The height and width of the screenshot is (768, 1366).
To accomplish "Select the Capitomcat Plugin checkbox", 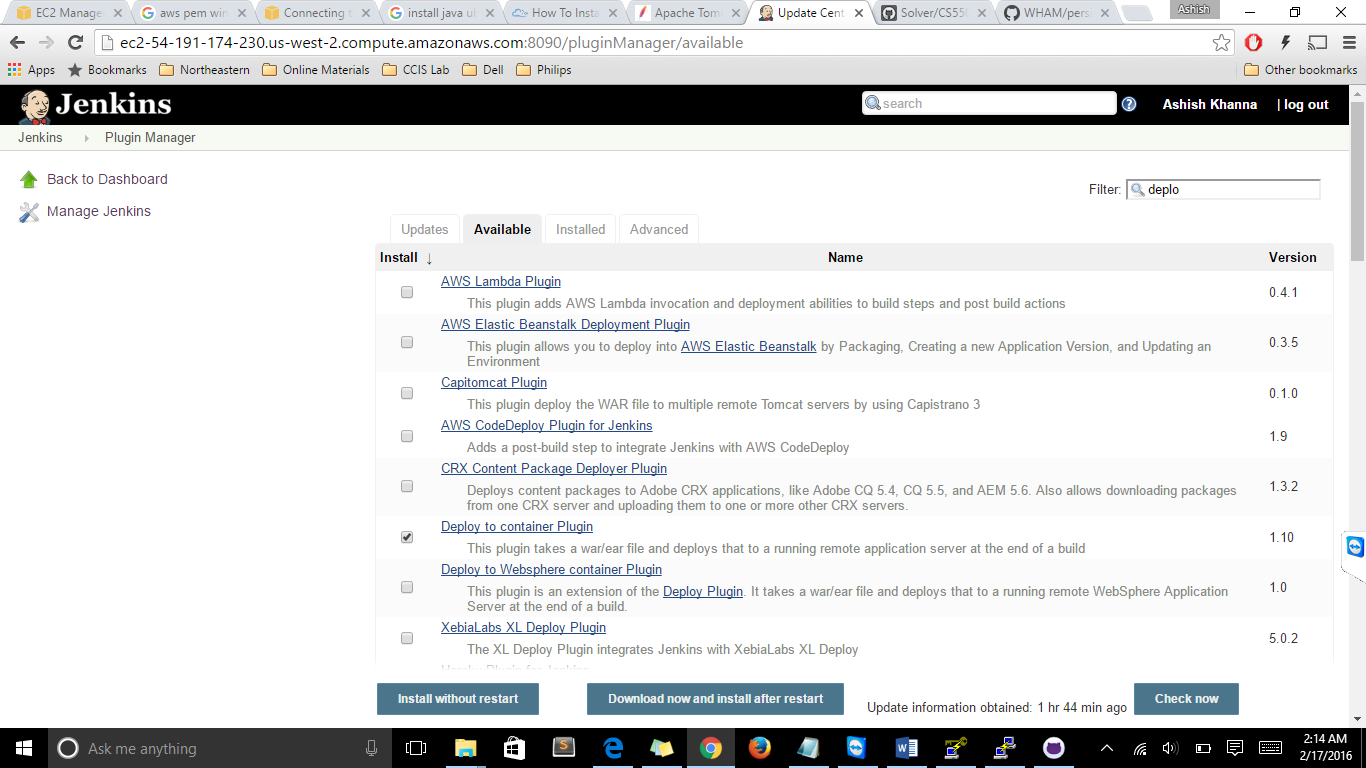I will tap(407, 393).
